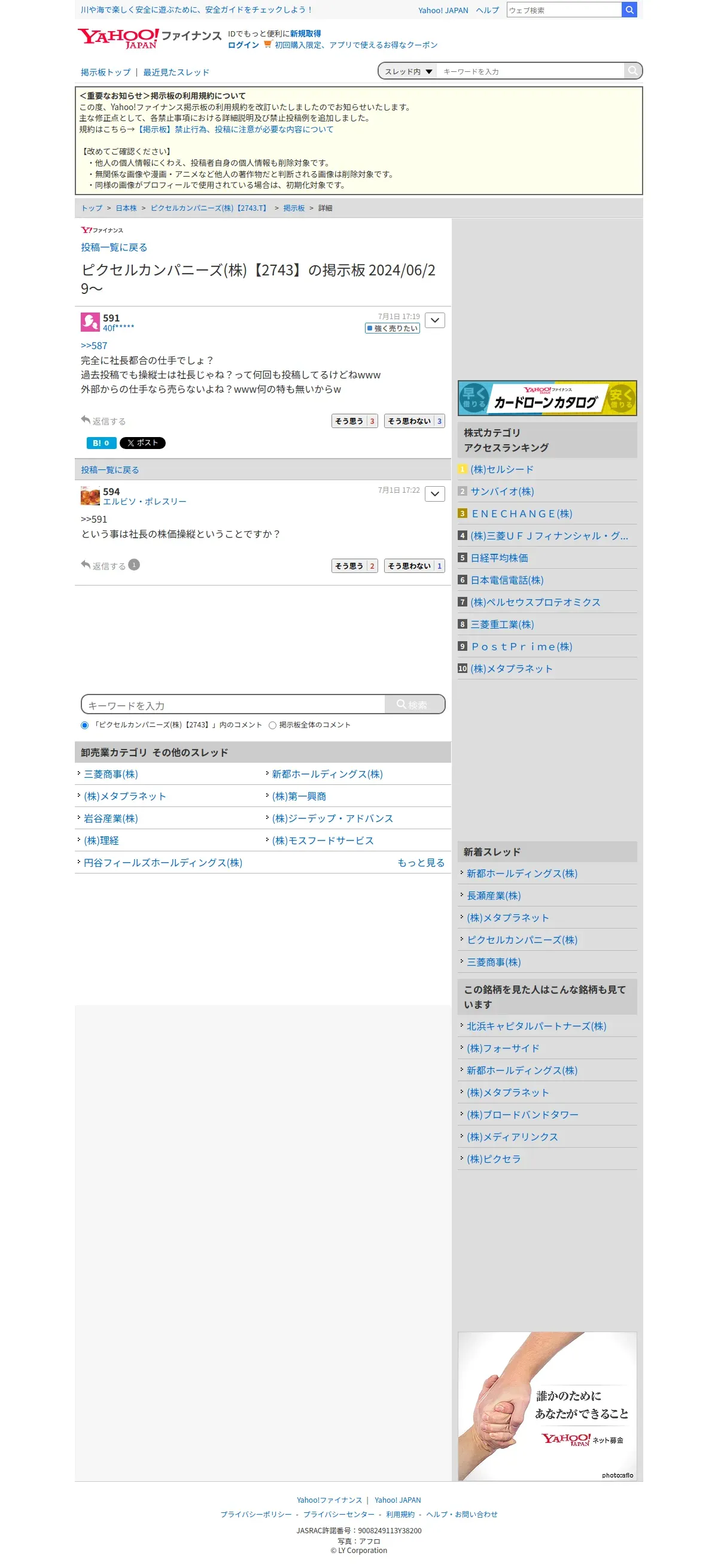Open the スレッド内 search scope dropdown
Image resolution: width=718 pixels, height=1568 pixels.
407,71
